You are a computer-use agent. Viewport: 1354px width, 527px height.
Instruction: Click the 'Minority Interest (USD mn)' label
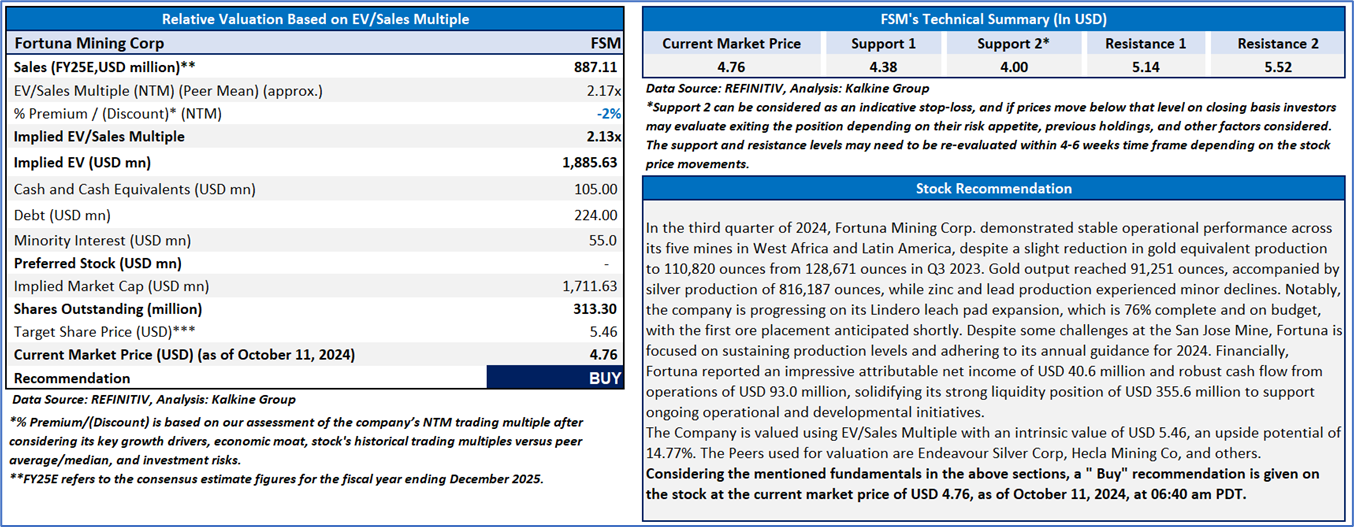pyautogui.click(x=102, y=240)
